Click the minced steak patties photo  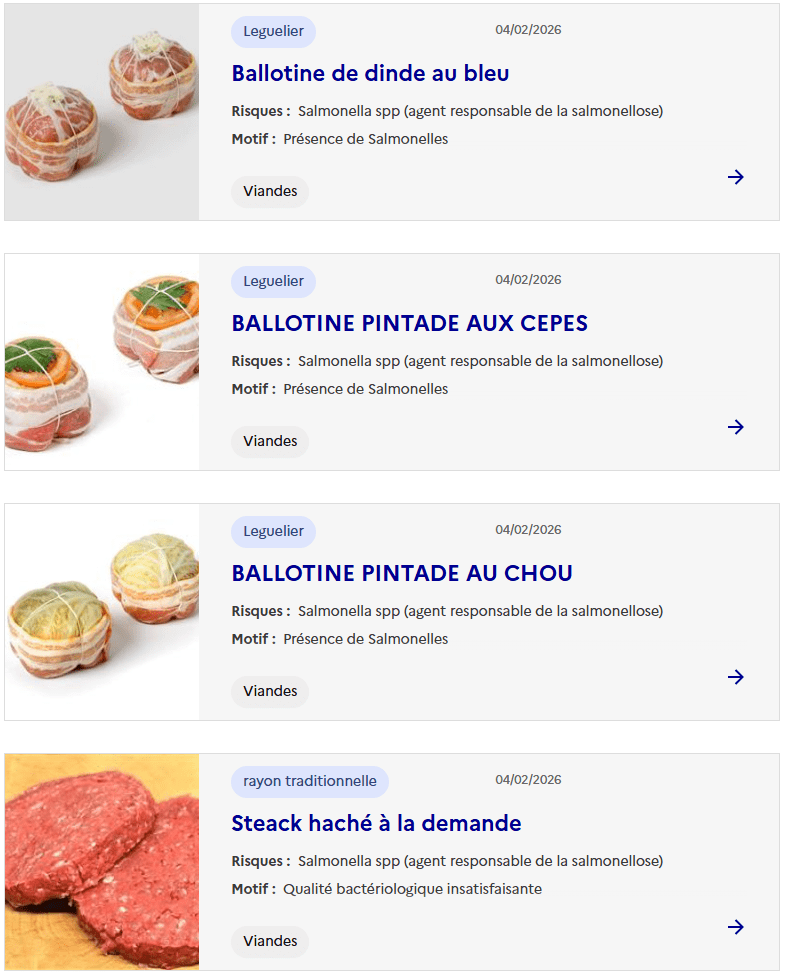coord(102,862)
